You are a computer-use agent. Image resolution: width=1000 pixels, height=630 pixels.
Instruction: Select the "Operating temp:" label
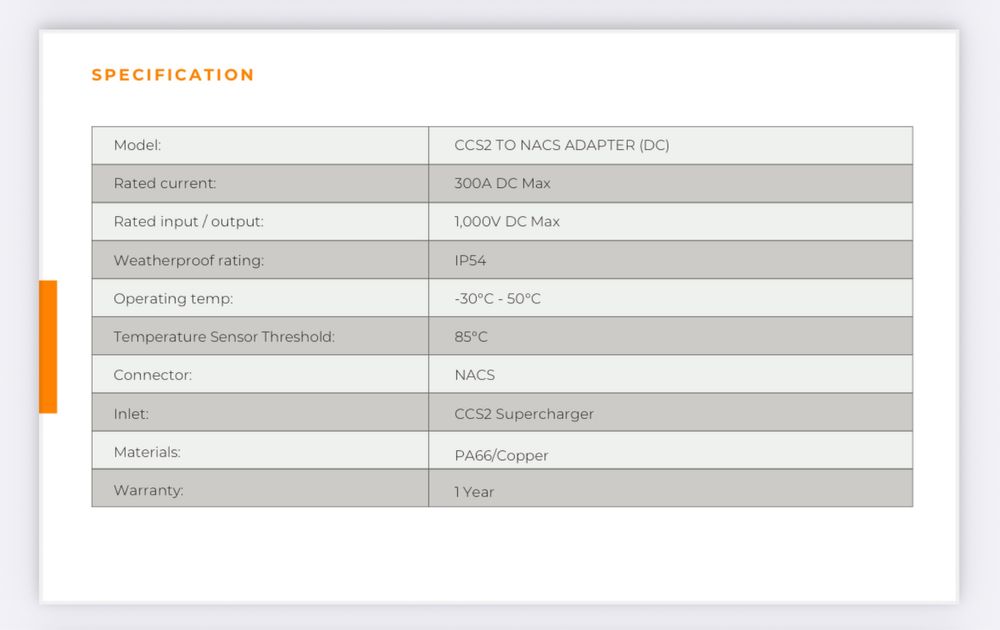click(x=173, y=298)
